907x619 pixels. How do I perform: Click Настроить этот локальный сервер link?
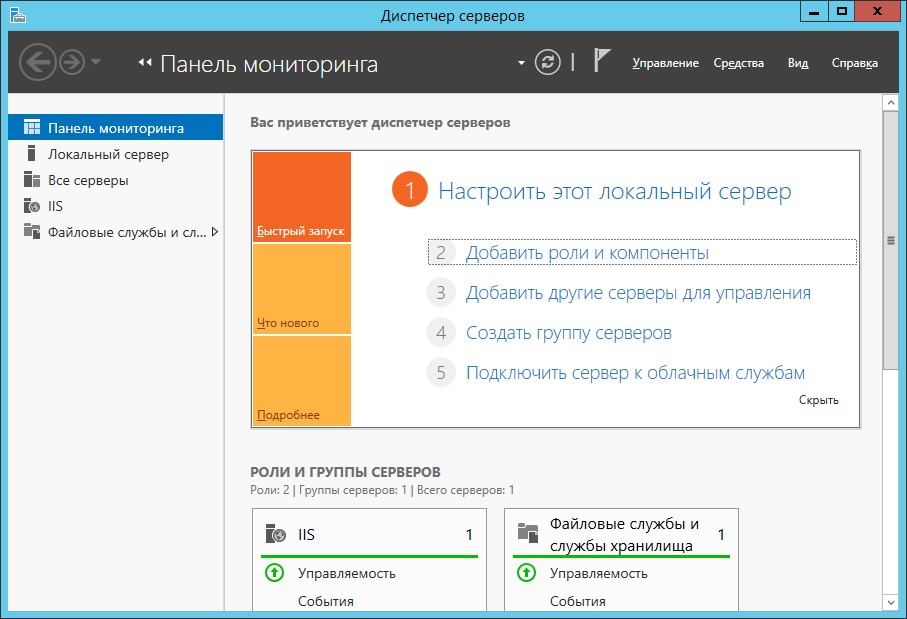point(614,191)
